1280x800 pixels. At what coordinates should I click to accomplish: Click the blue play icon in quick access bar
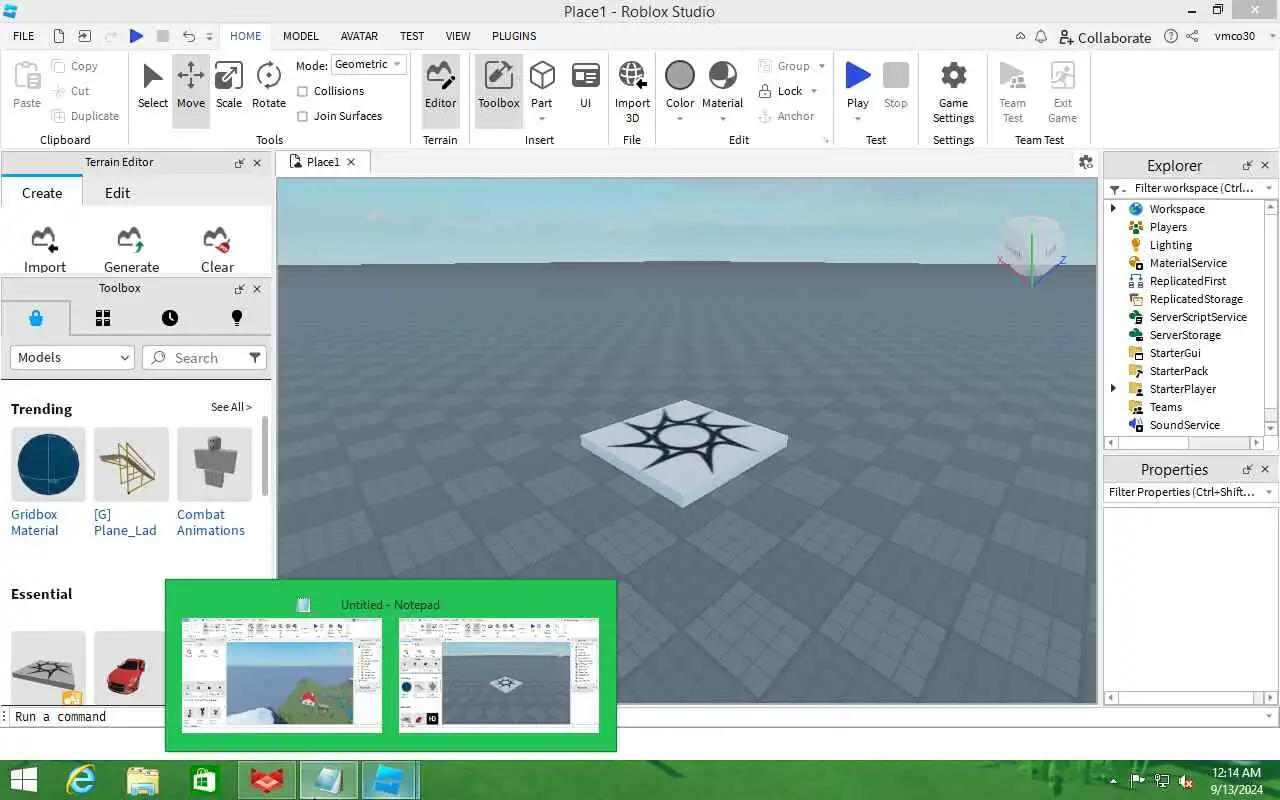coord(137,36)
